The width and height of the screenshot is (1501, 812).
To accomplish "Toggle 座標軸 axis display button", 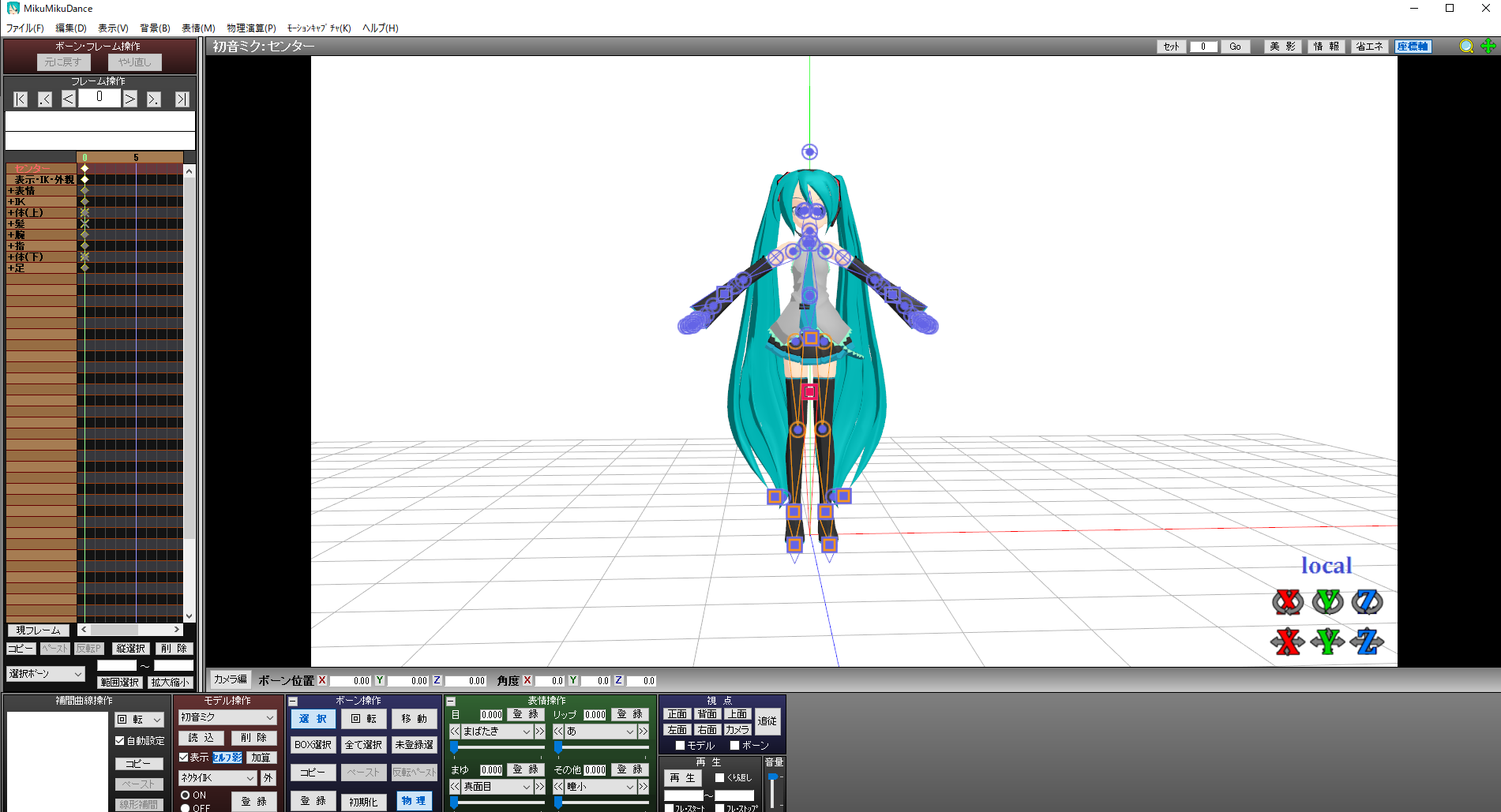I will [x=1413, y=47].
